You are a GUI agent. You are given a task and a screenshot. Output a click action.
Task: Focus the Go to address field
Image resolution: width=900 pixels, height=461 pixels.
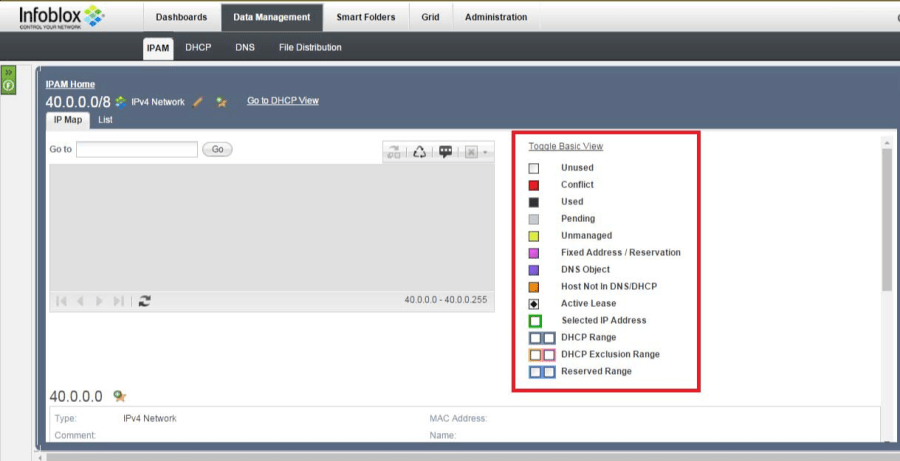click(137, 149)
